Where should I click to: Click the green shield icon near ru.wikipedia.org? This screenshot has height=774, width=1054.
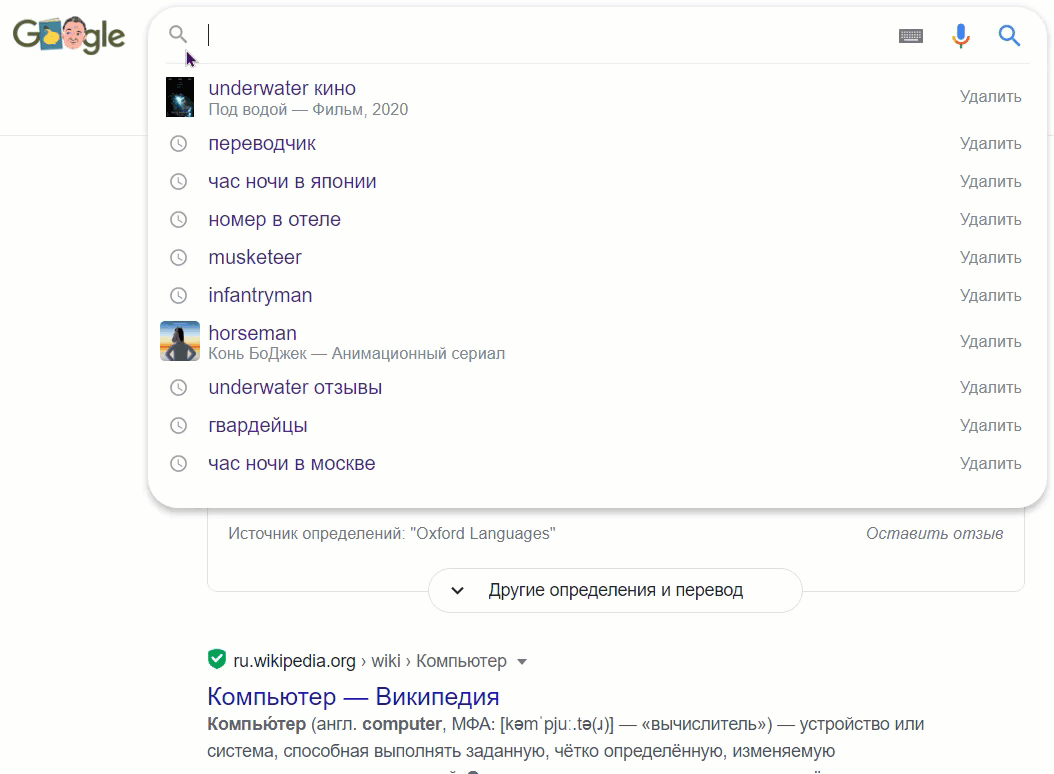pyautogui.click(x=216, y=660)
